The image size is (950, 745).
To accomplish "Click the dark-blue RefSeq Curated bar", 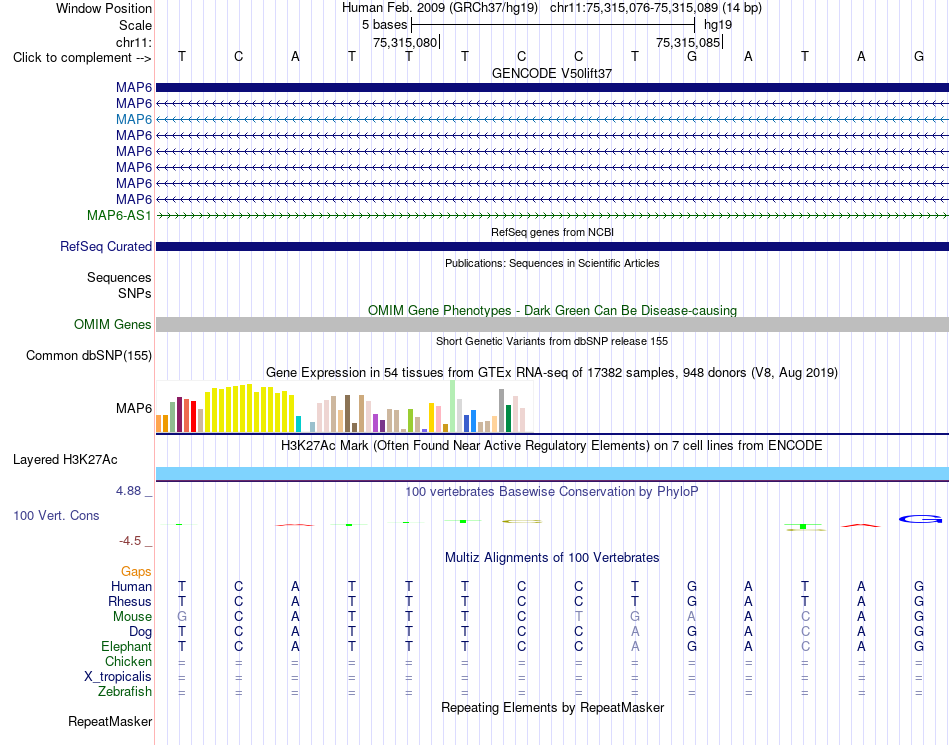I will point(552,247).
